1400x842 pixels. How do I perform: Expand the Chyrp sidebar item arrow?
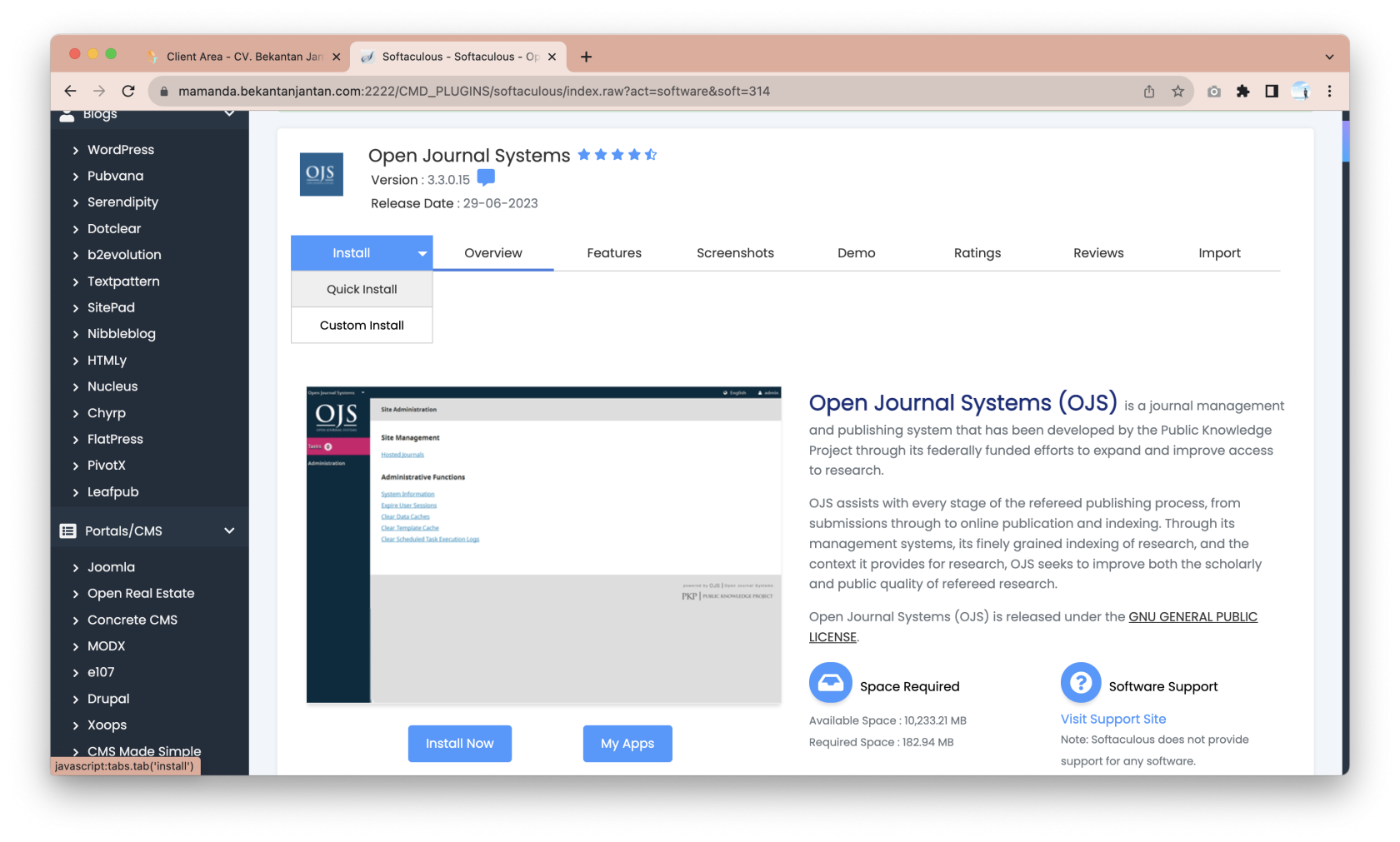pos(76,414)
